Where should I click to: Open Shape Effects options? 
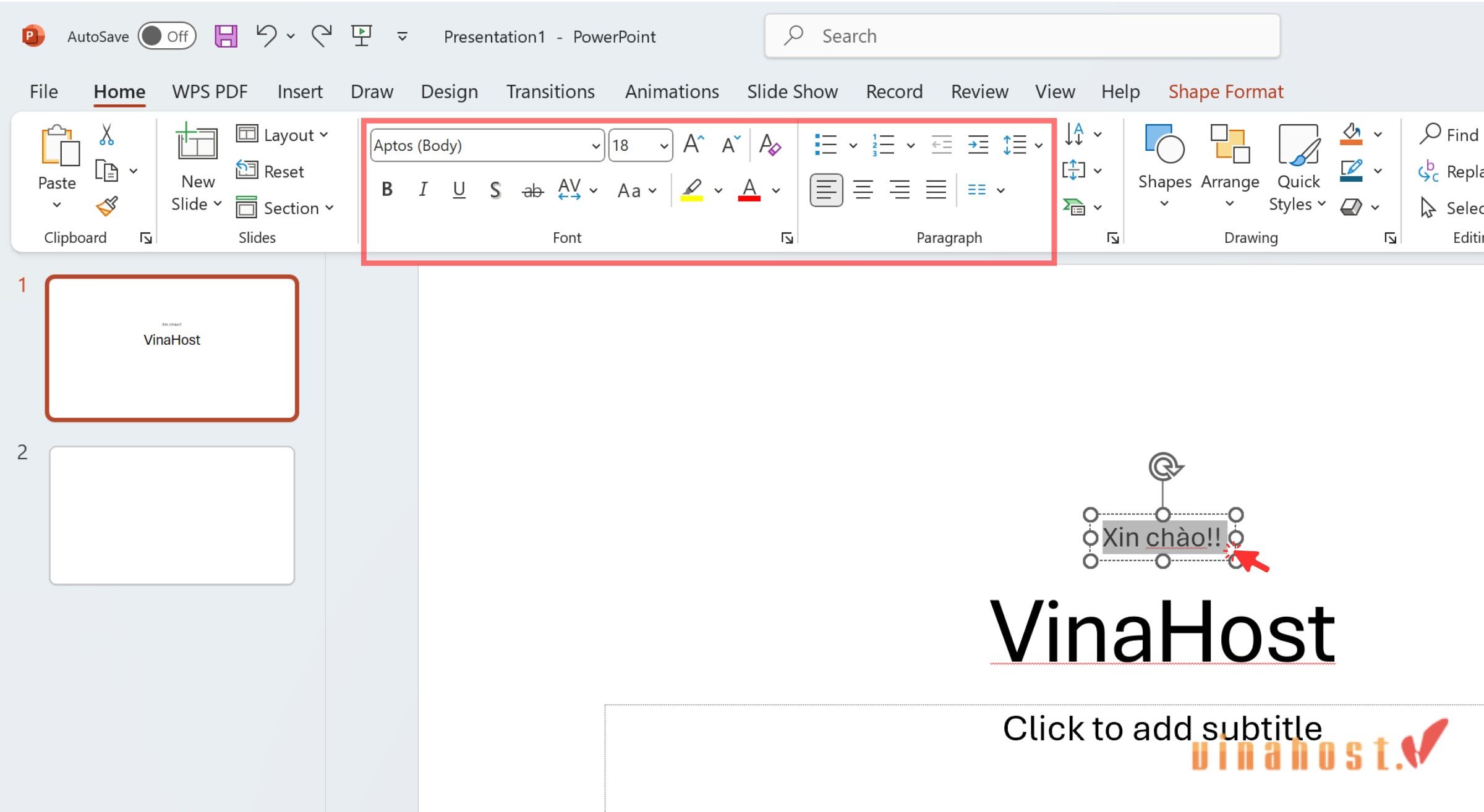coord(1359,207)
